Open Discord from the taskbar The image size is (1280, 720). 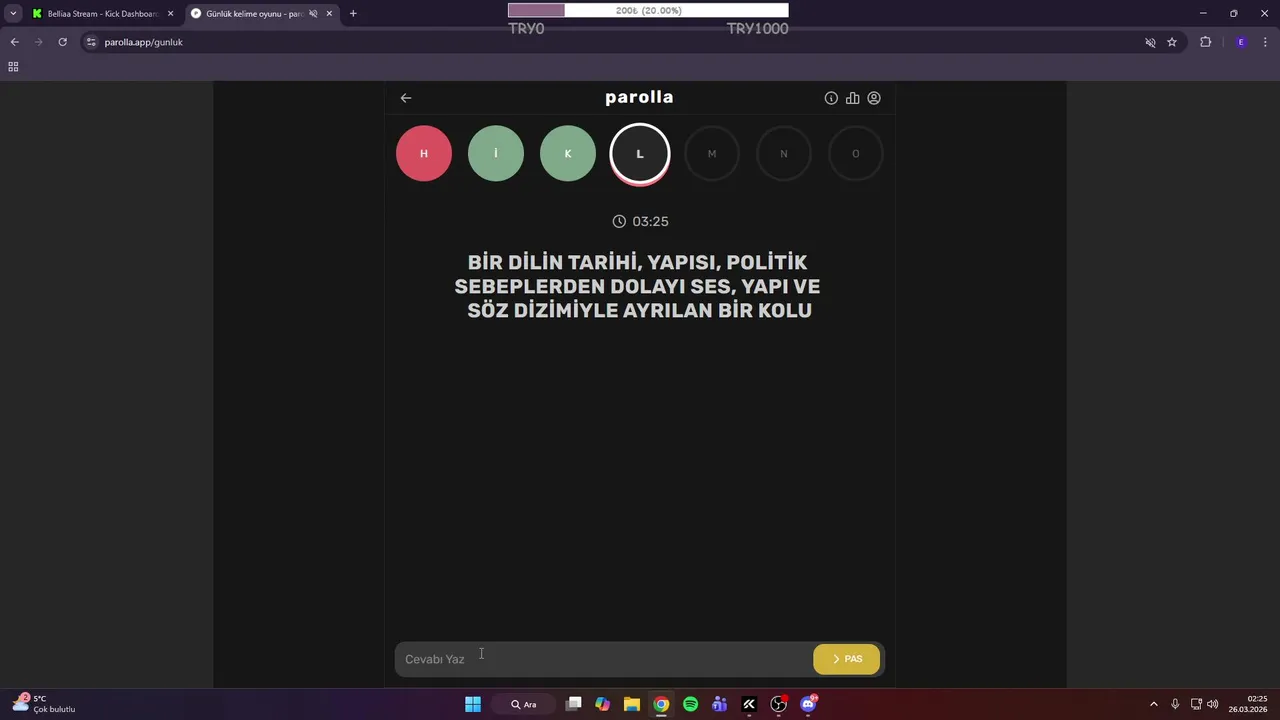(808, 704)
